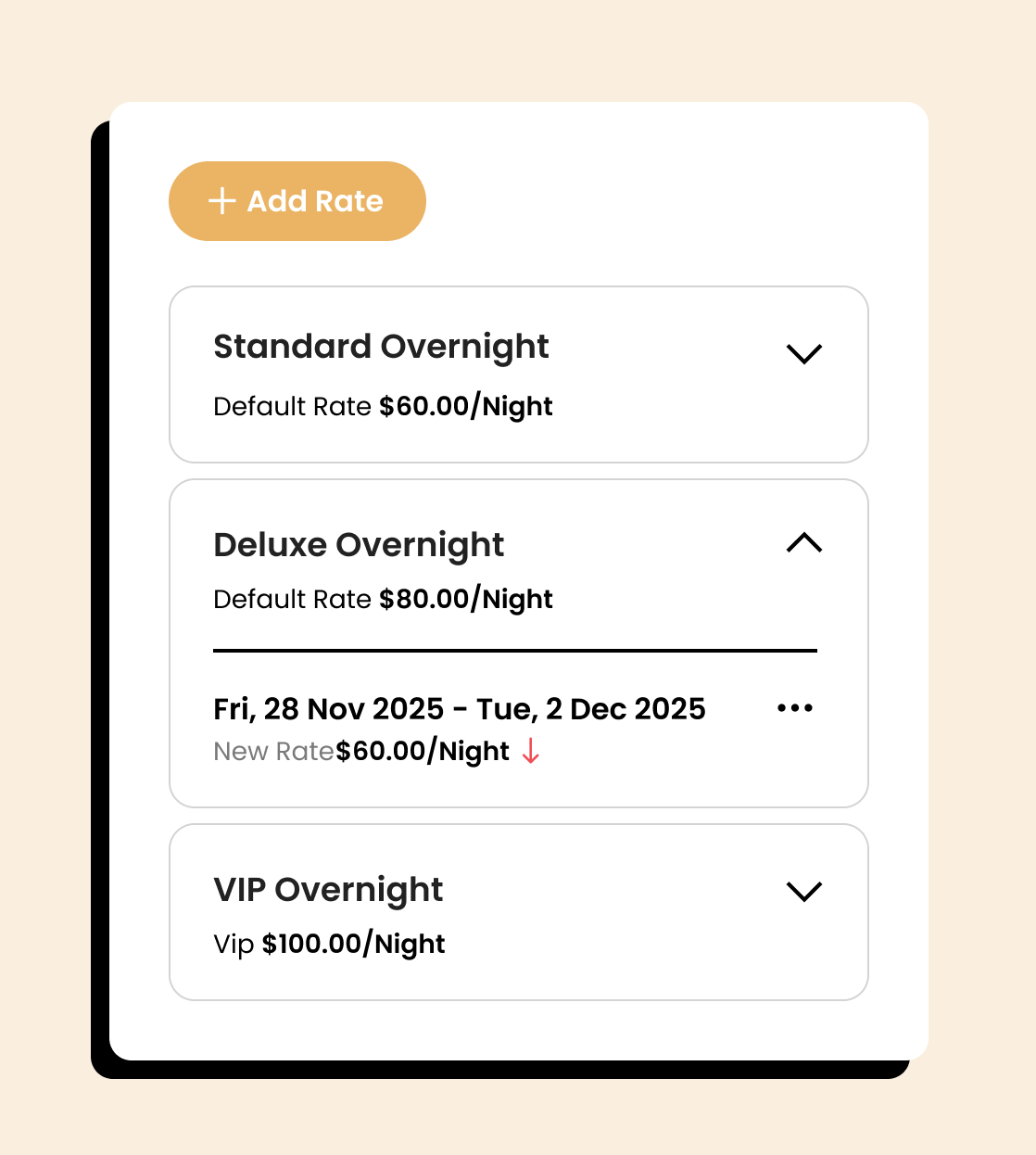Click the Vip label under VIP Overnight
Viewport: 1036px width, 1155px height.
234,945
